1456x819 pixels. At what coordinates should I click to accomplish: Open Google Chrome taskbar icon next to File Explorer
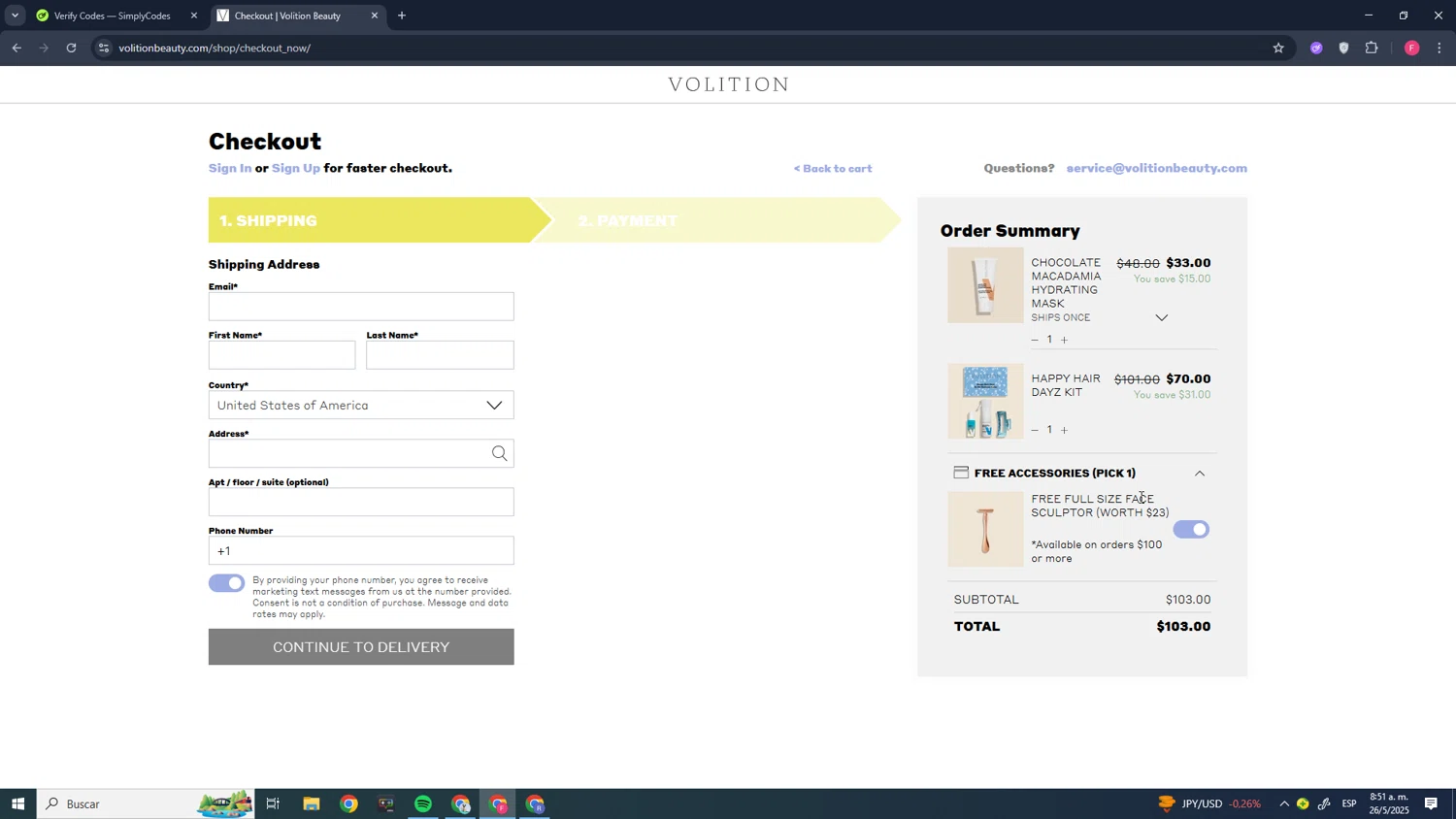348,803
